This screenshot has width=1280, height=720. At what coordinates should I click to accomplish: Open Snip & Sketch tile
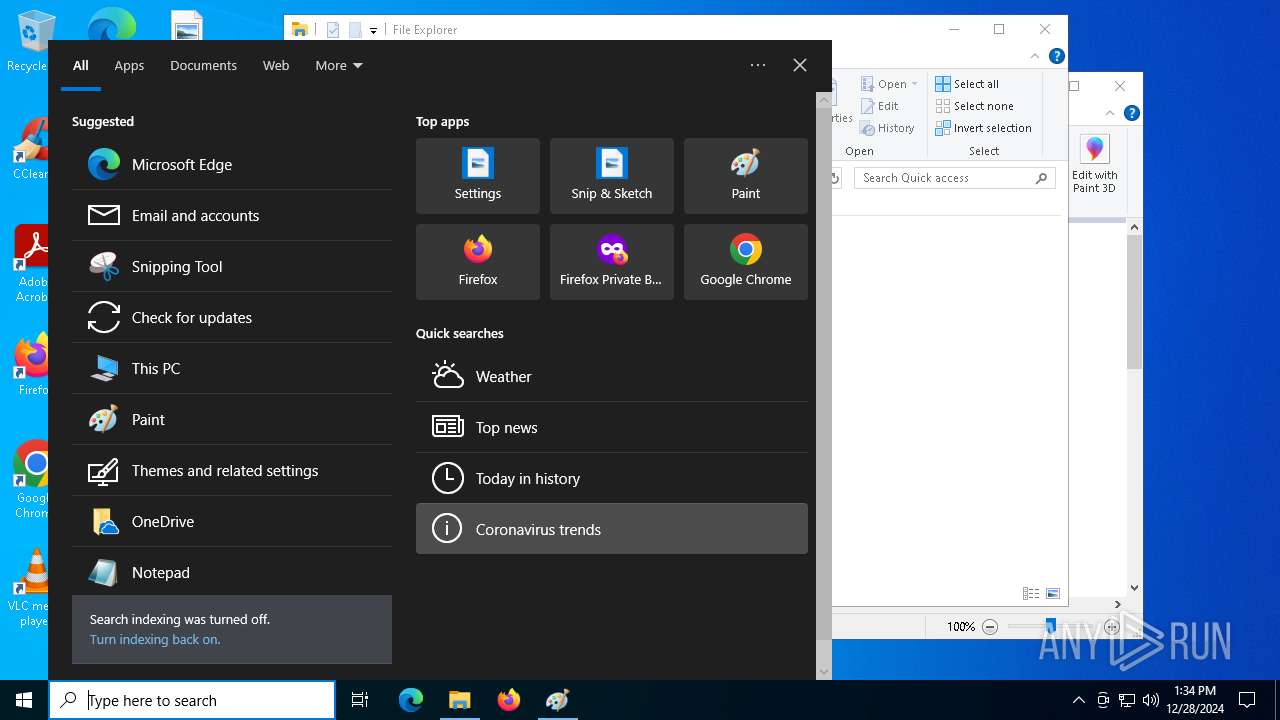point(612,176)
